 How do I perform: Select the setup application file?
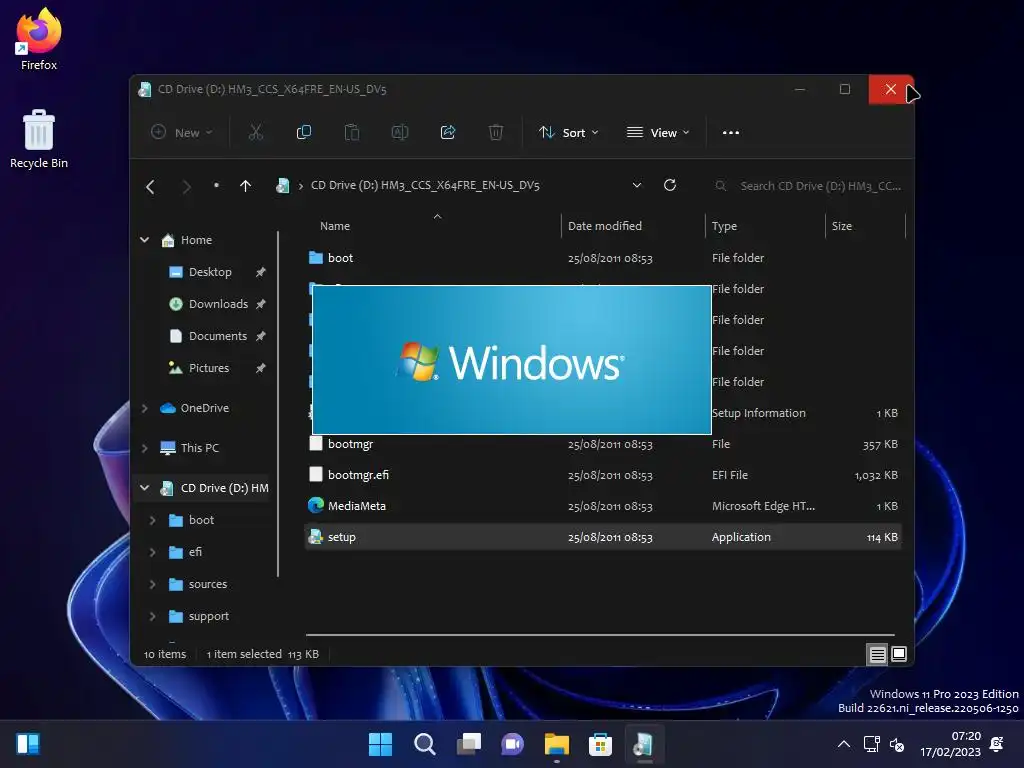pyautogui.click(x=603, y=537)
